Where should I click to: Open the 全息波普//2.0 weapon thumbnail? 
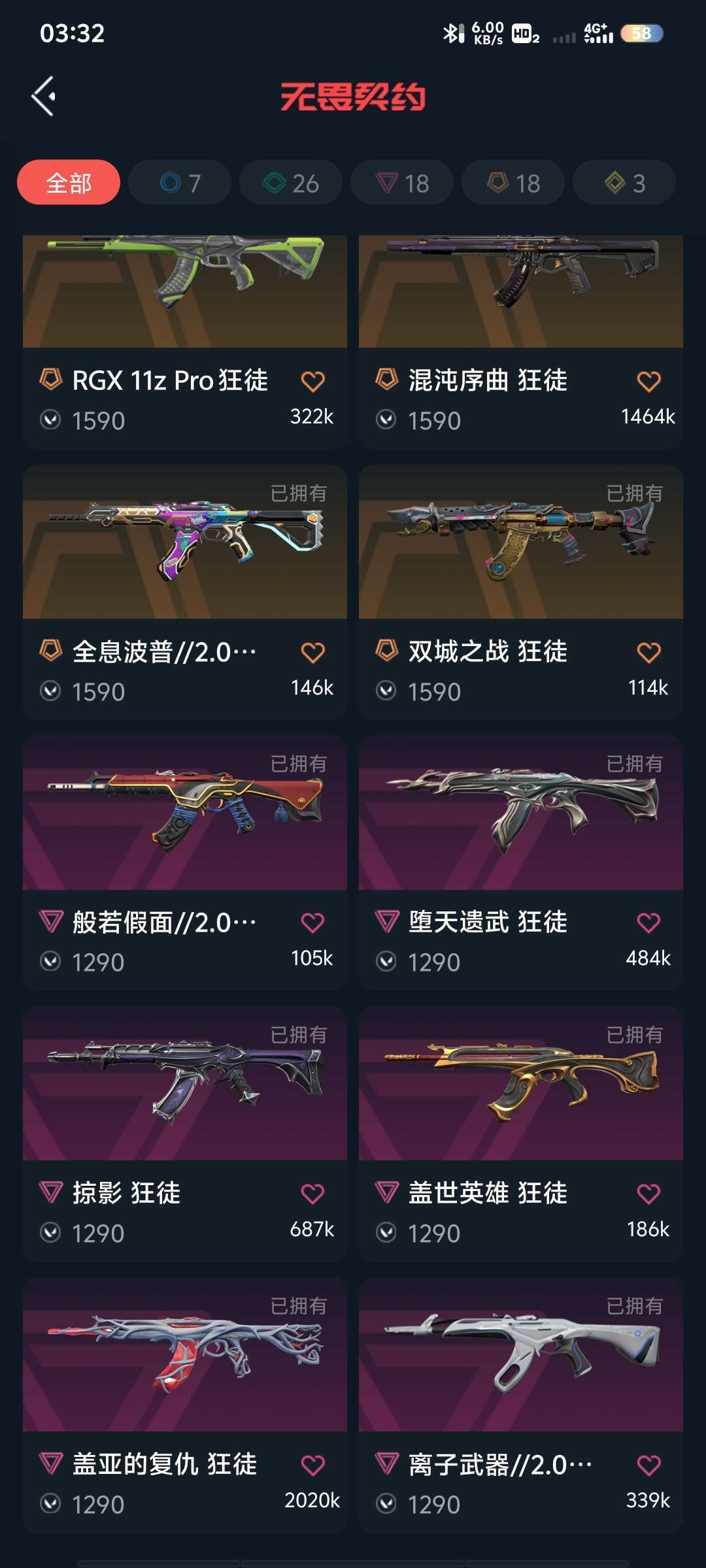(185, 542)
